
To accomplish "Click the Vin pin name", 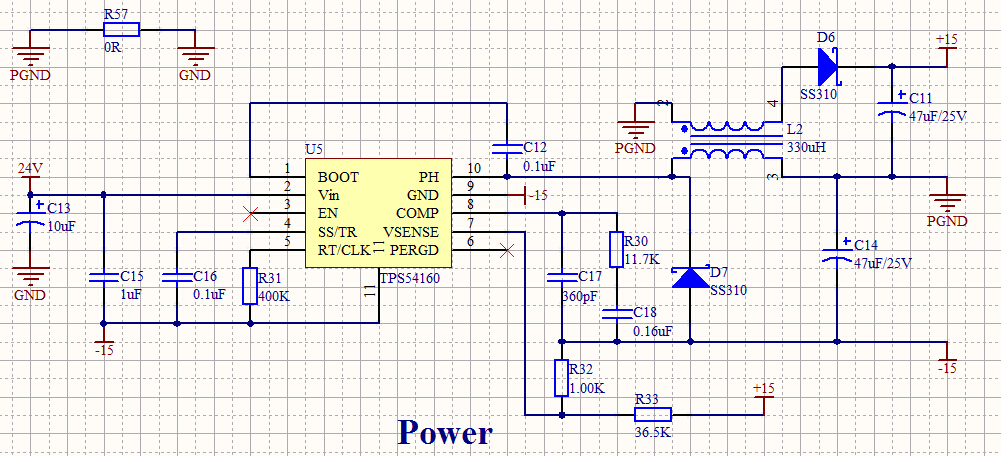I will point(328,195).
